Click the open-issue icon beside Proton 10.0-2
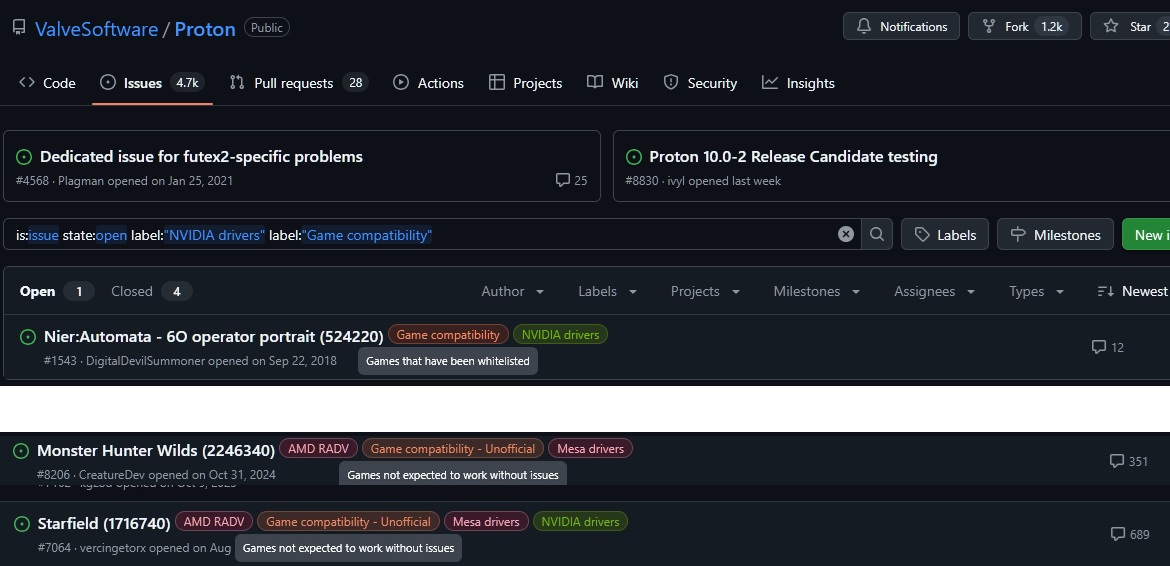The image size is (1170, 566). 634,157
